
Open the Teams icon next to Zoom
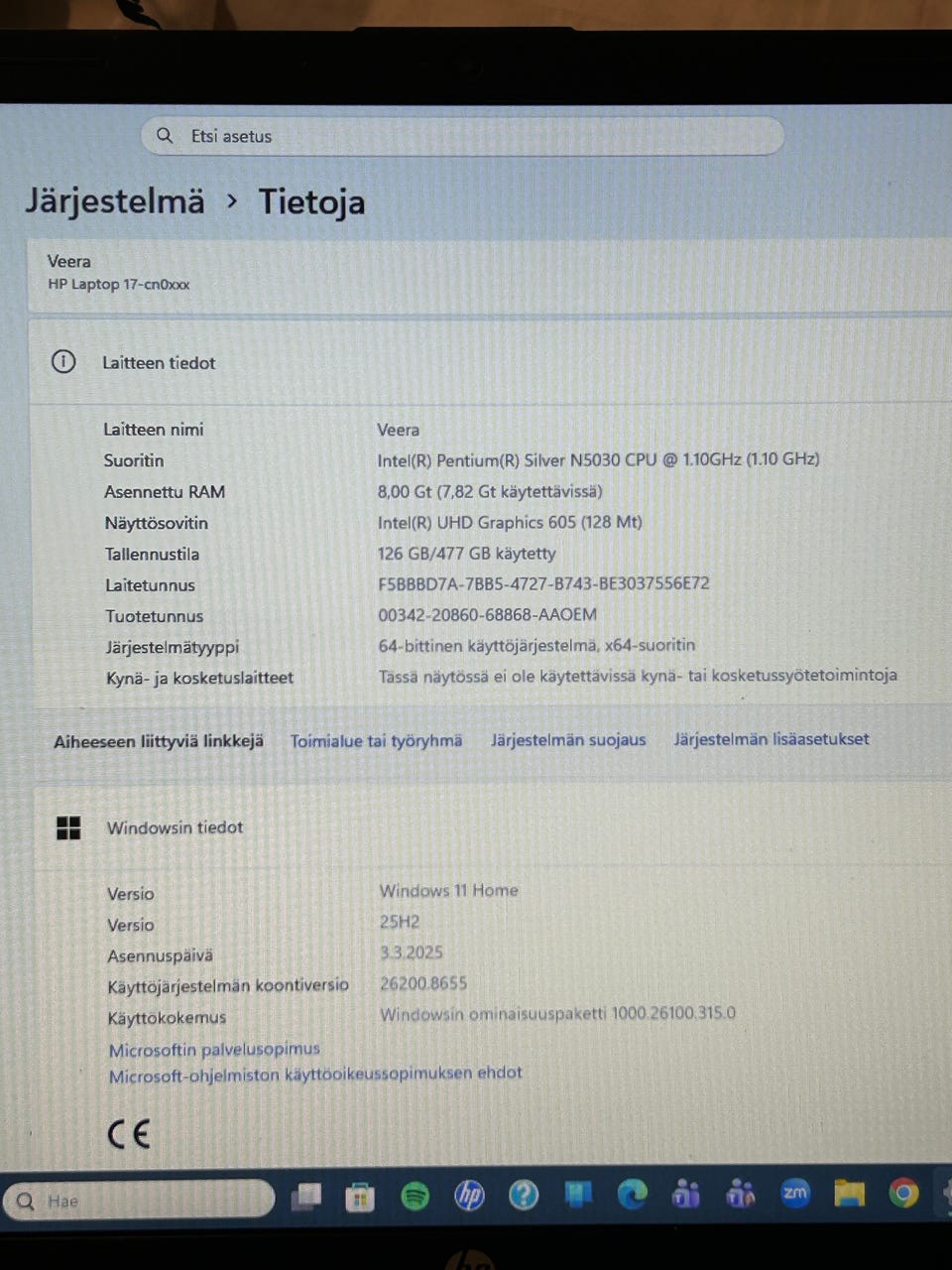tap(741, 1193)
